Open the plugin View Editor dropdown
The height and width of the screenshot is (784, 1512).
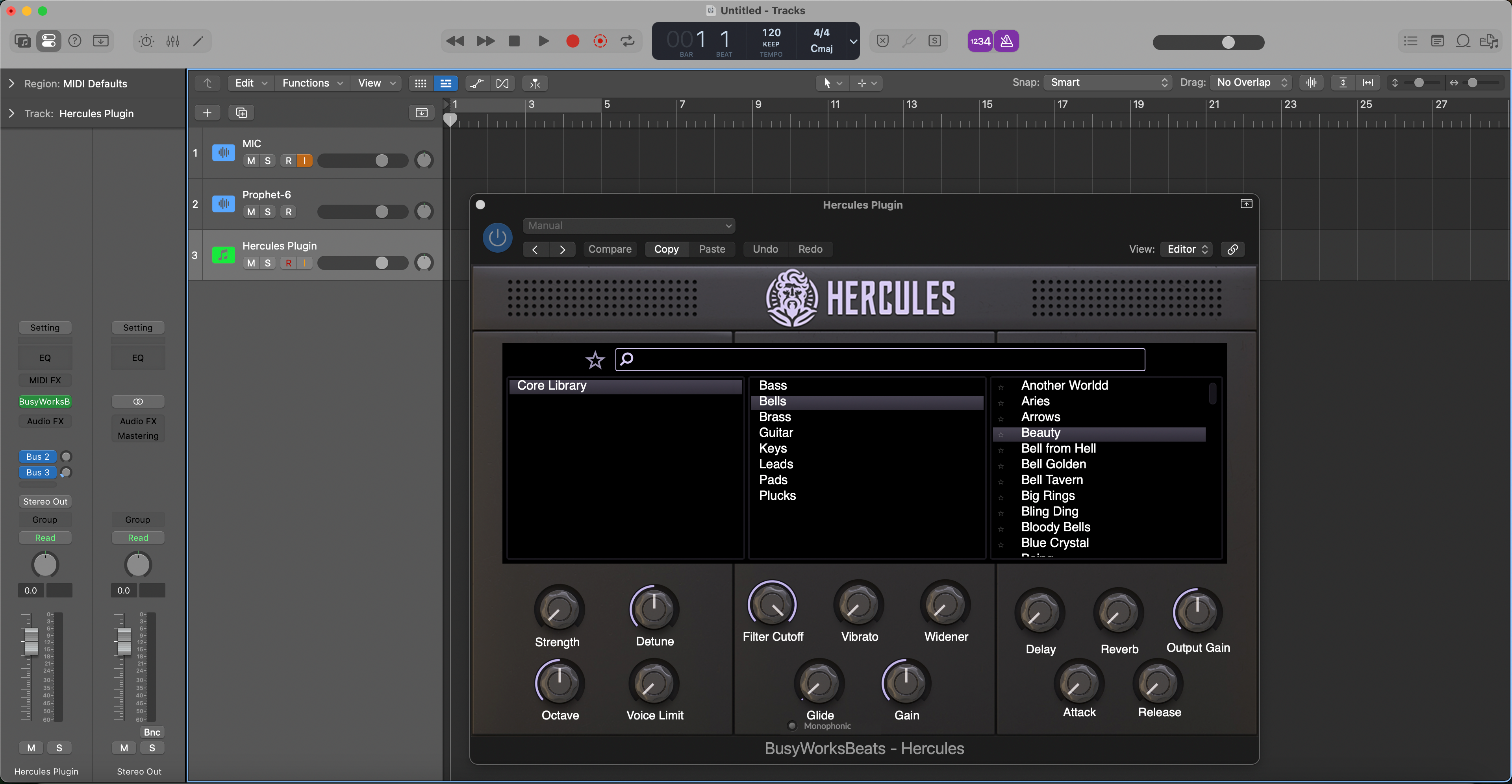click(1187, 250)
